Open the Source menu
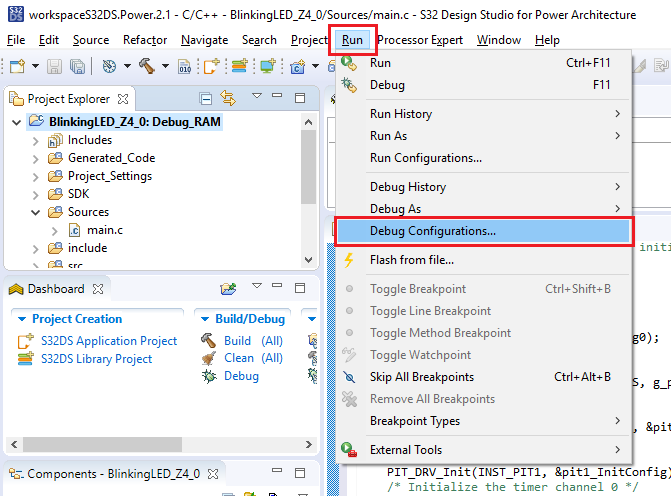 [x=91, y=40]
